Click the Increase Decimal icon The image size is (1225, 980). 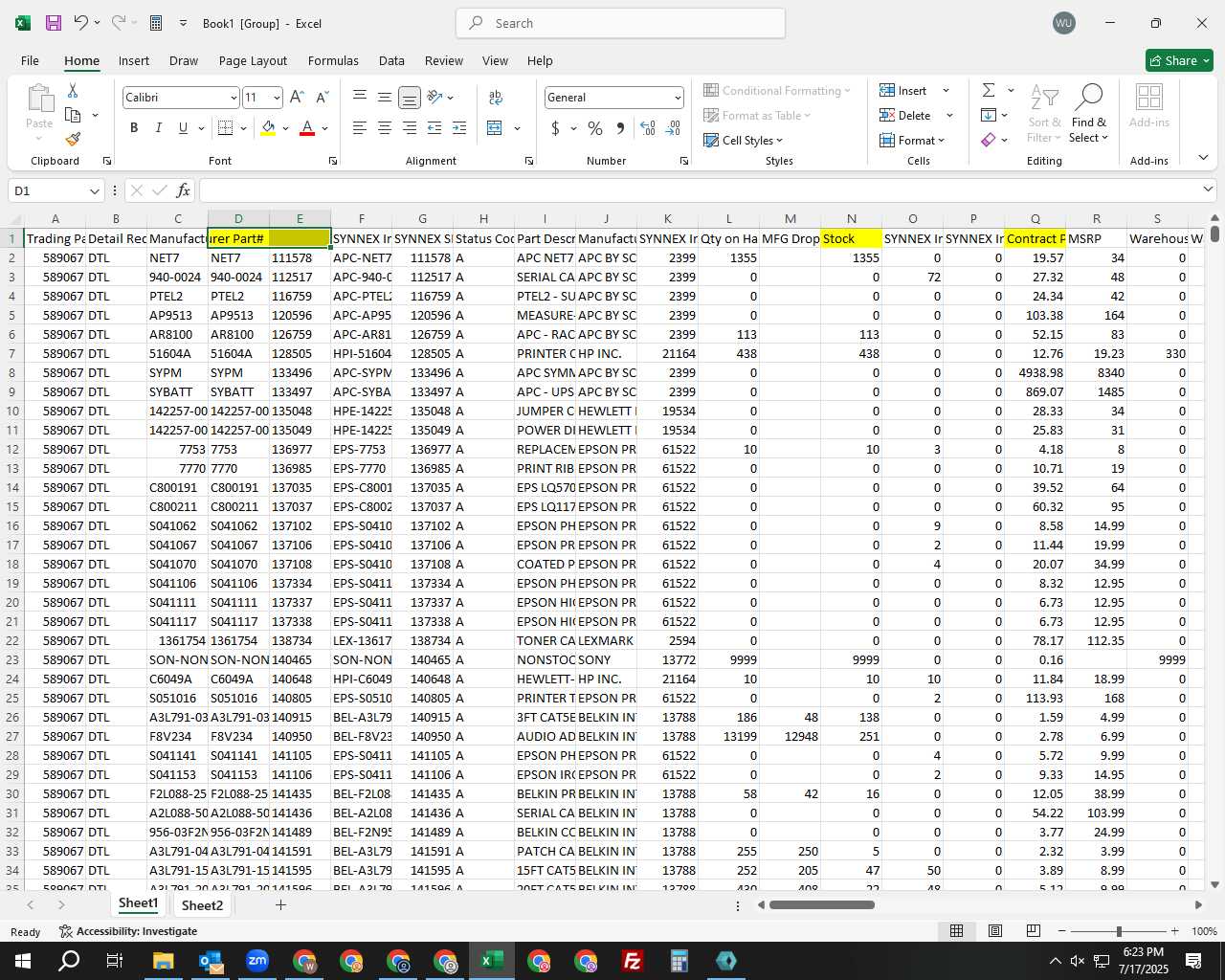pos(648,127)
